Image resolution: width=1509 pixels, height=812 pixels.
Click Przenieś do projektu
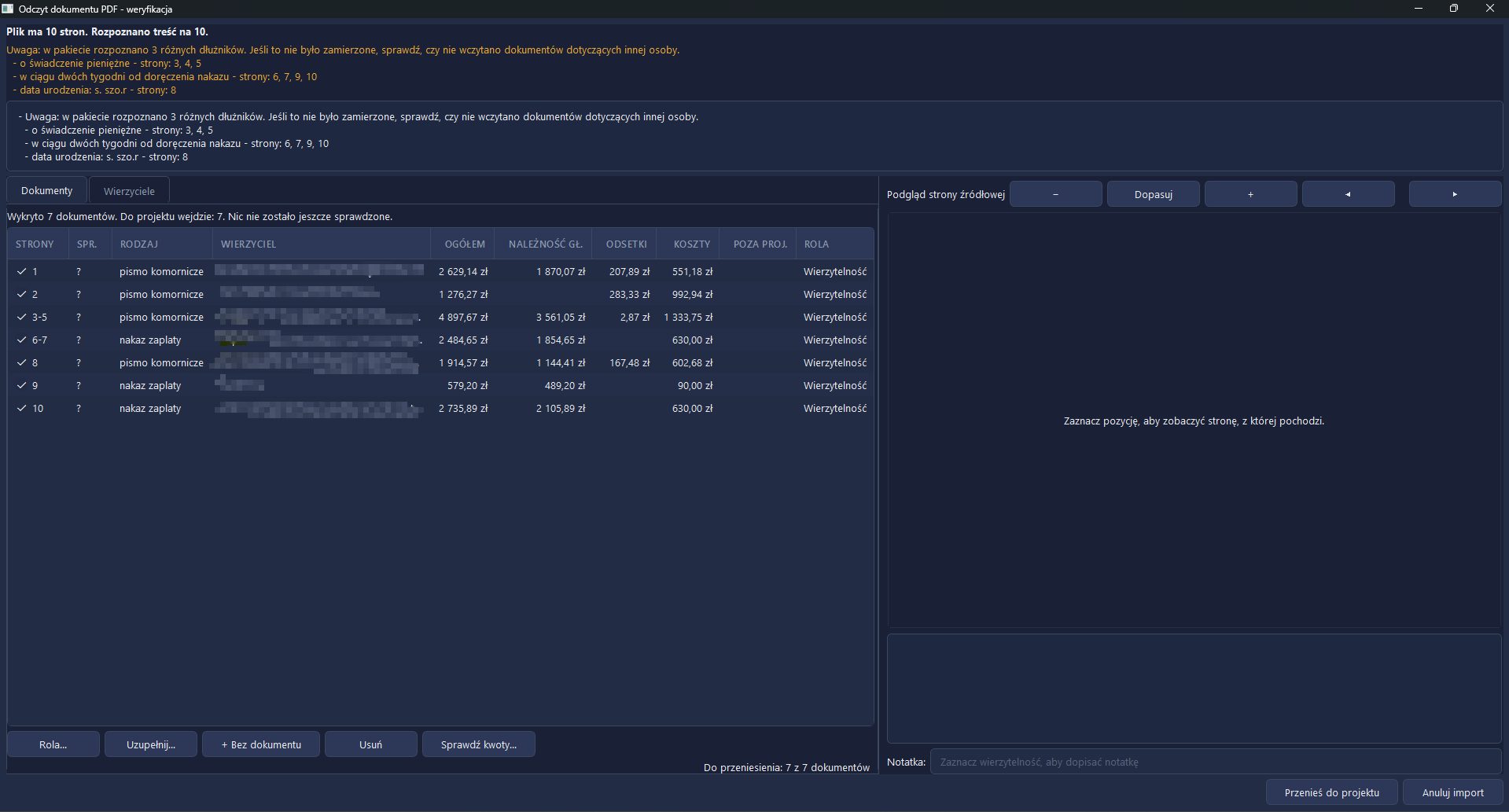pyautogui.click(x=1332, y=792)
